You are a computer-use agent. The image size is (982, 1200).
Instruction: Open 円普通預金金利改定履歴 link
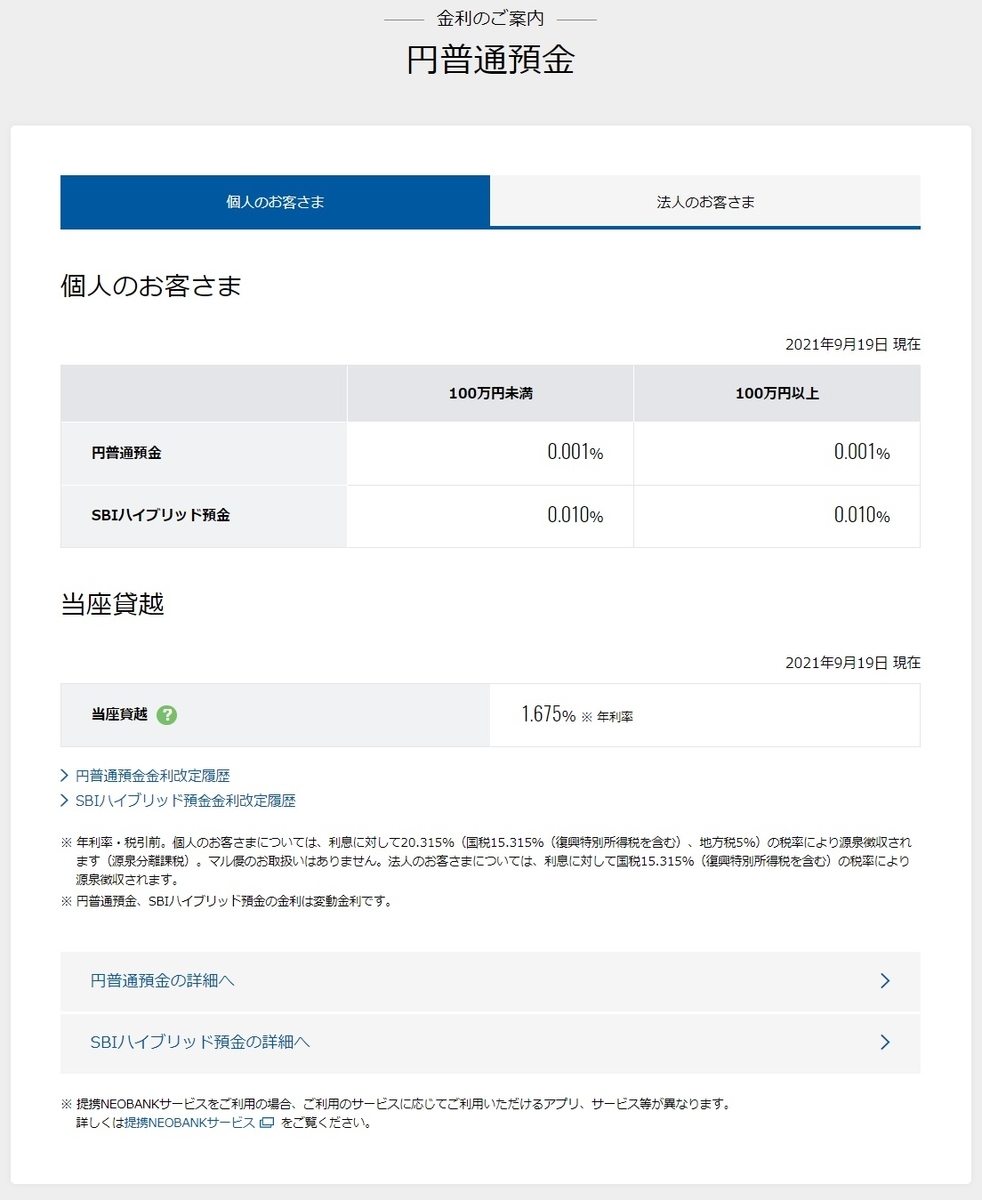(x=153, y=776)
